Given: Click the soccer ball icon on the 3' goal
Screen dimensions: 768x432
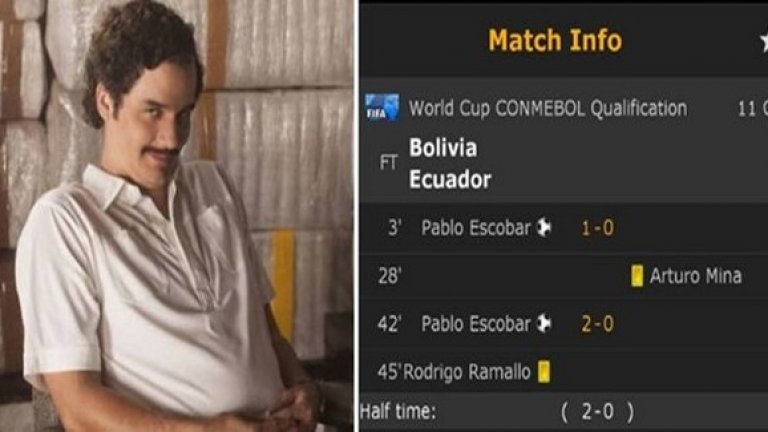Looking at the screenshot, I should [x=544, y=227].
